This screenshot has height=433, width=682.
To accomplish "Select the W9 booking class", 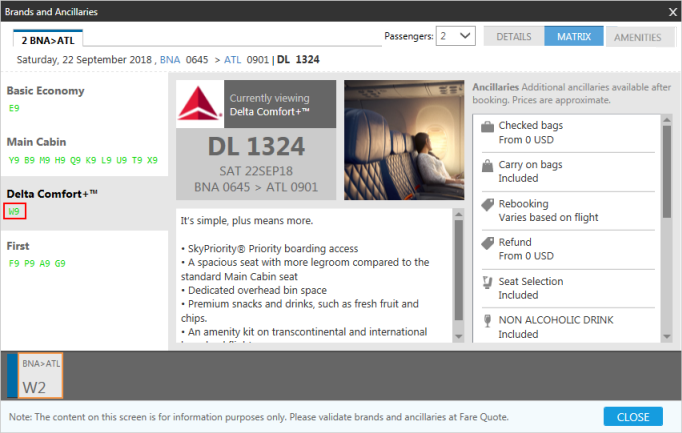I will coord(15,211).
